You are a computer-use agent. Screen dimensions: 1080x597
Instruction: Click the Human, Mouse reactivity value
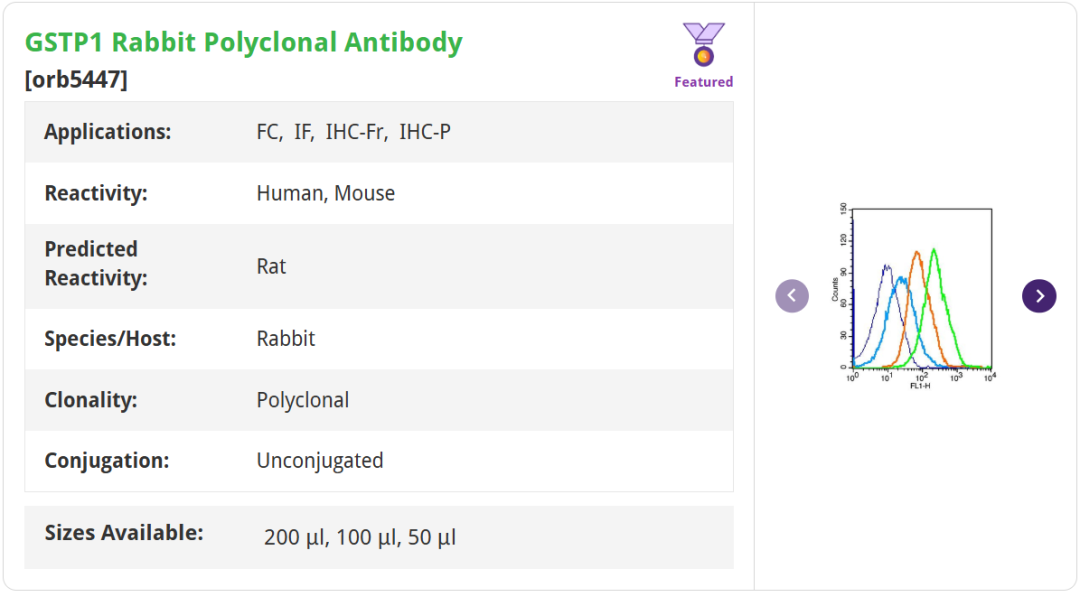pyautogui.click(x=325, y=193)
